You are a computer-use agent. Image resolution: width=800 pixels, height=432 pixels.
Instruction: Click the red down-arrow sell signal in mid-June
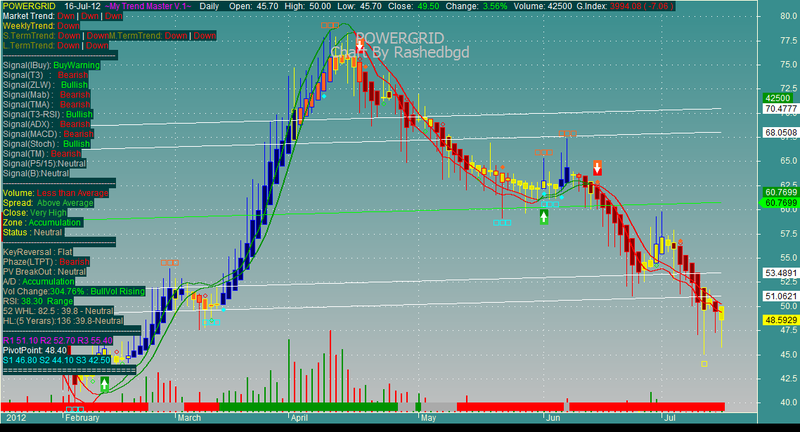coord(597,168)
